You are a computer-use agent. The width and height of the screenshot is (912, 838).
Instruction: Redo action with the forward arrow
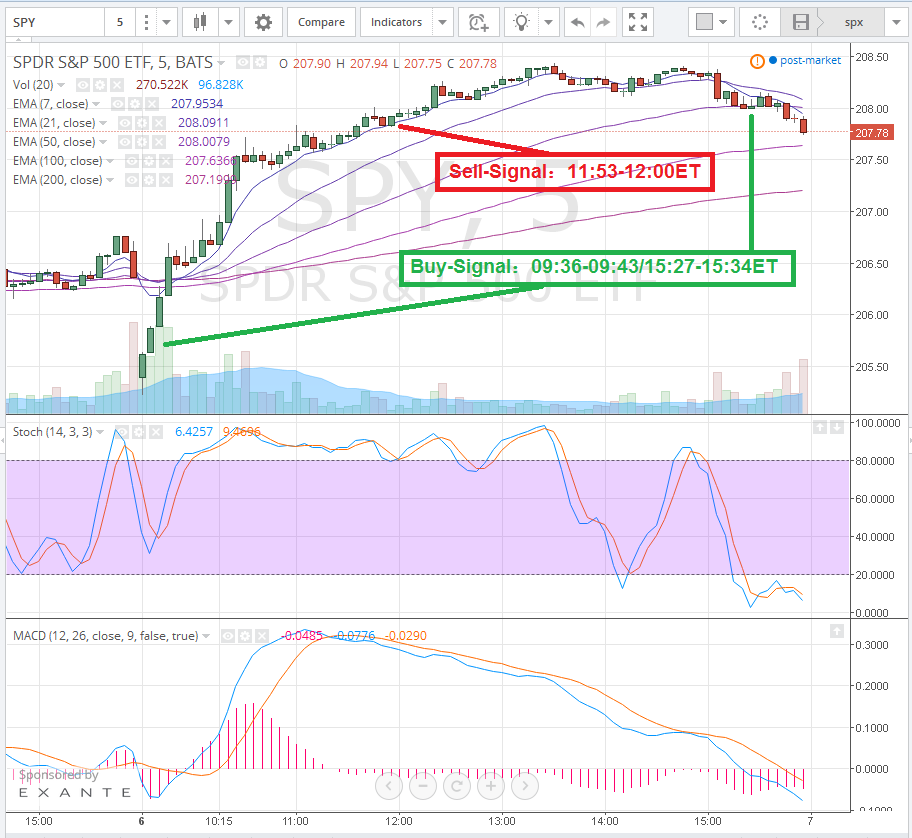coord(603,22)
